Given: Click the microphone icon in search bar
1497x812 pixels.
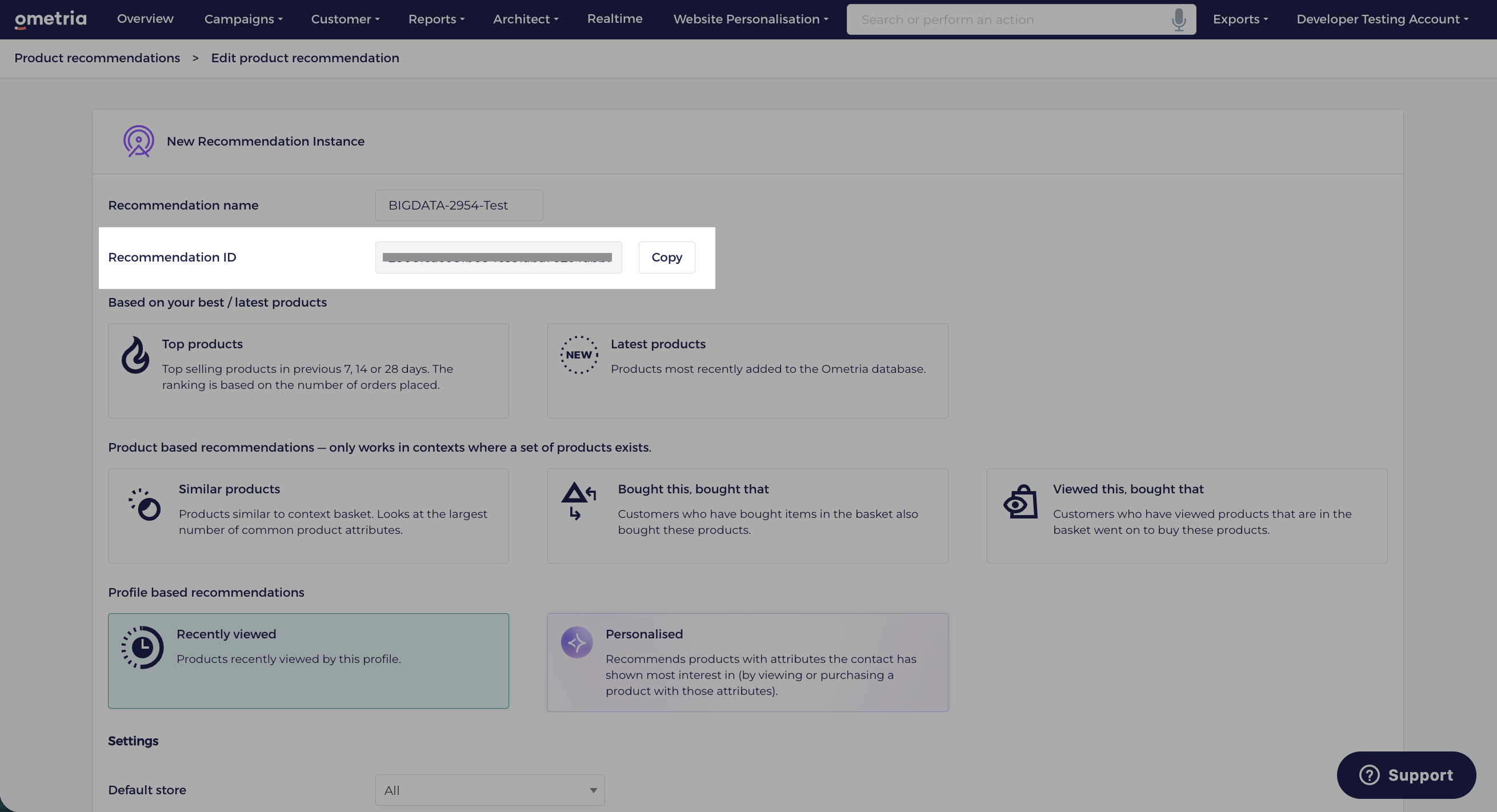Looking at the screenshot, I should [1178, 20].
